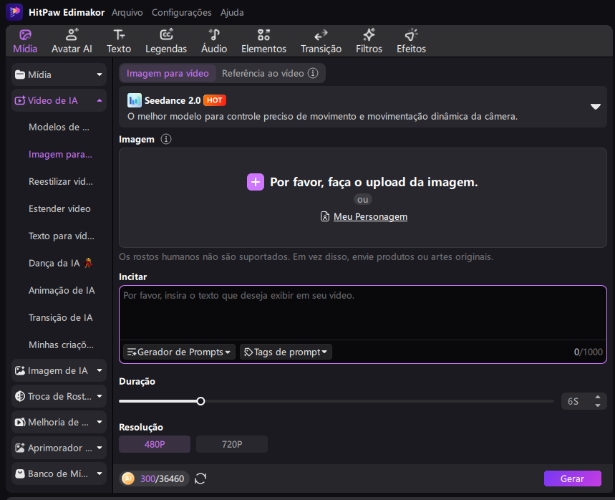This screenshot has width=615, height=500.
Task: Expand the Mídia sidebar dropdown
Action: (x=99, y=75)
